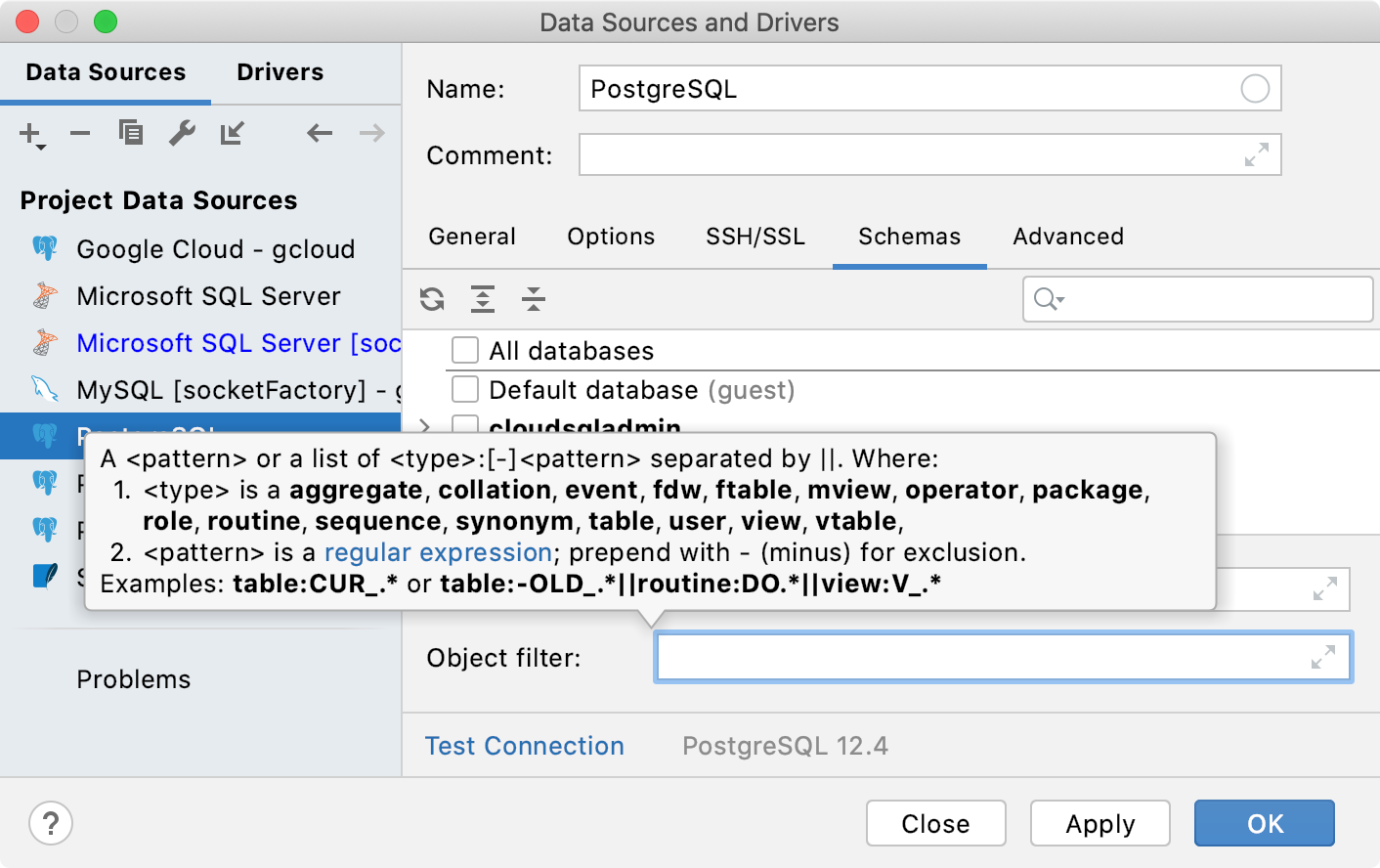Navigate back with the left arrow icon

[x=320, y=133]
